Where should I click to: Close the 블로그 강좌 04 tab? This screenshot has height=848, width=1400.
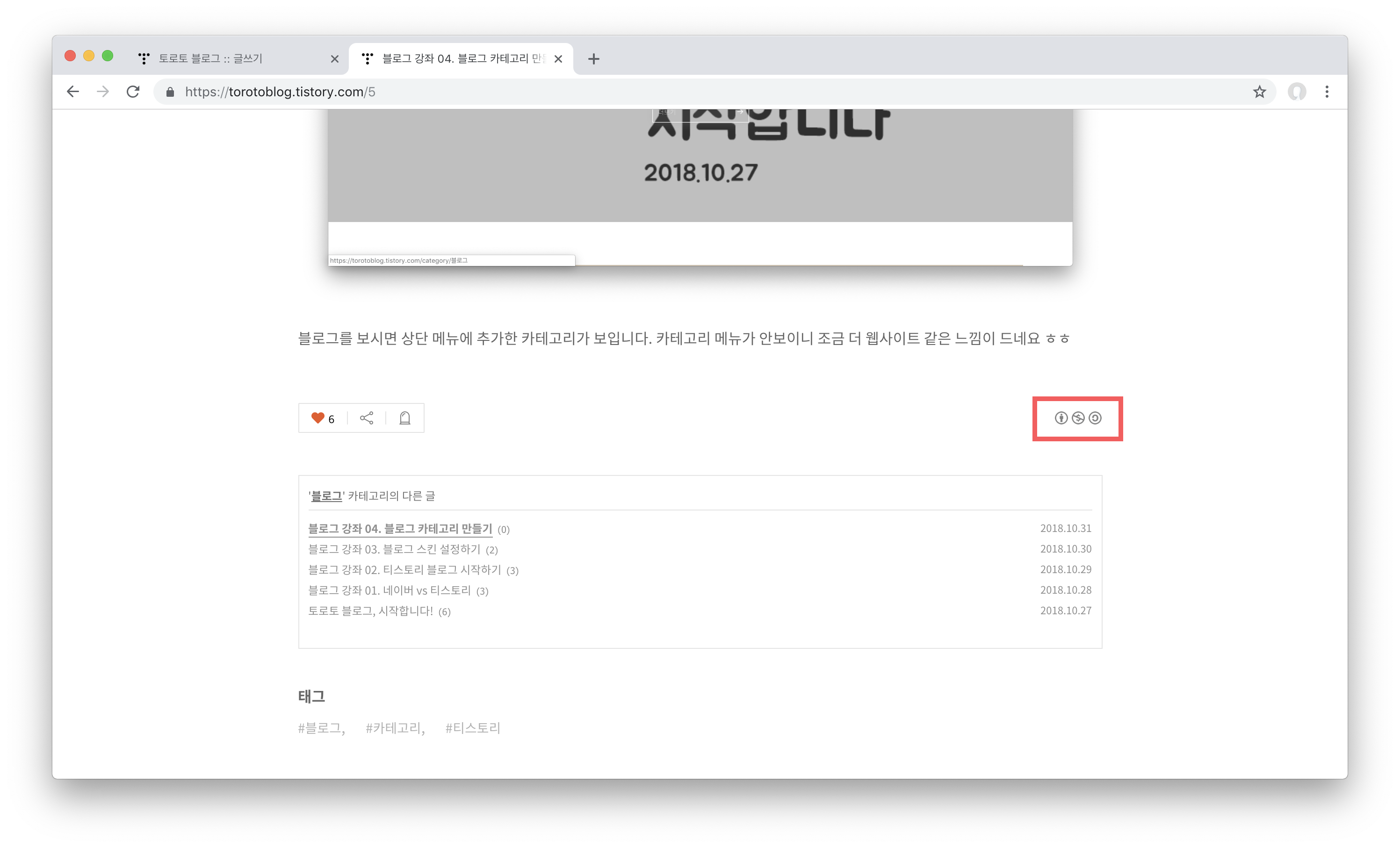click(558, 59)
